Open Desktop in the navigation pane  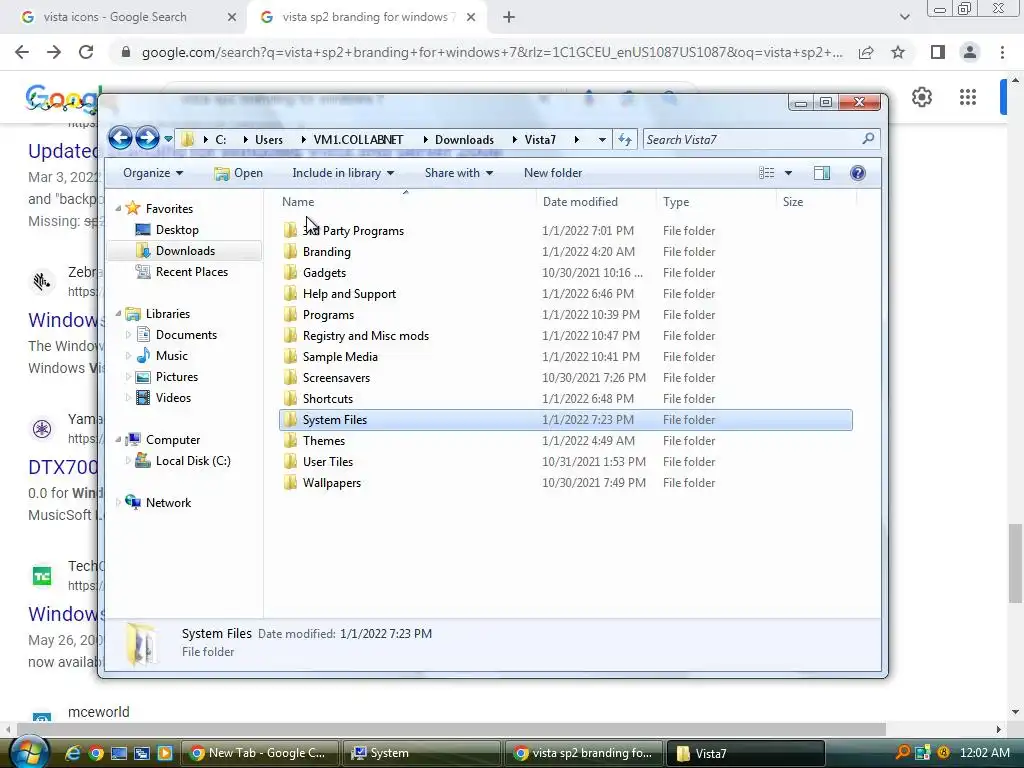click(x=176, y=229)
